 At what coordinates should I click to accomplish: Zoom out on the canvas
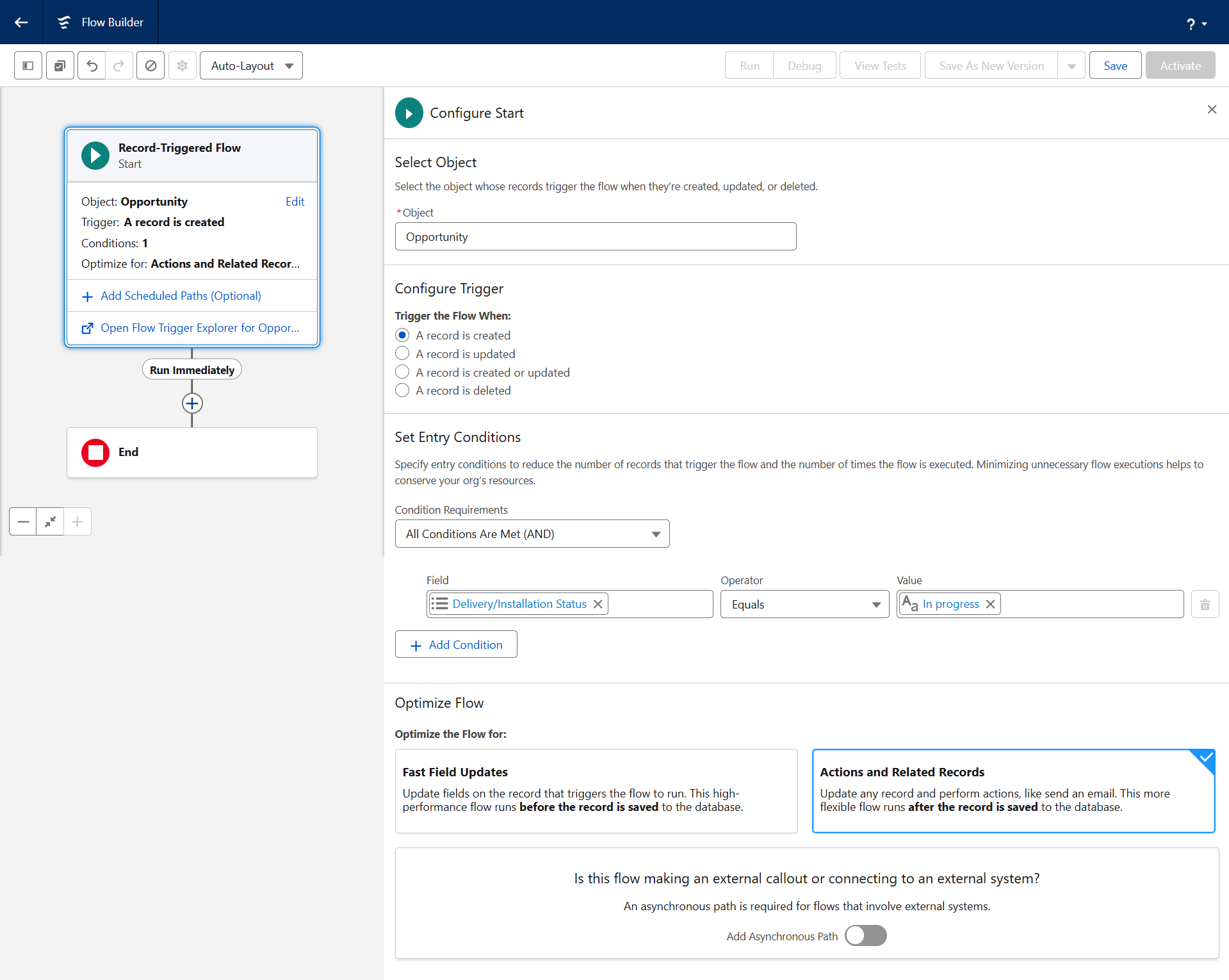23,521
